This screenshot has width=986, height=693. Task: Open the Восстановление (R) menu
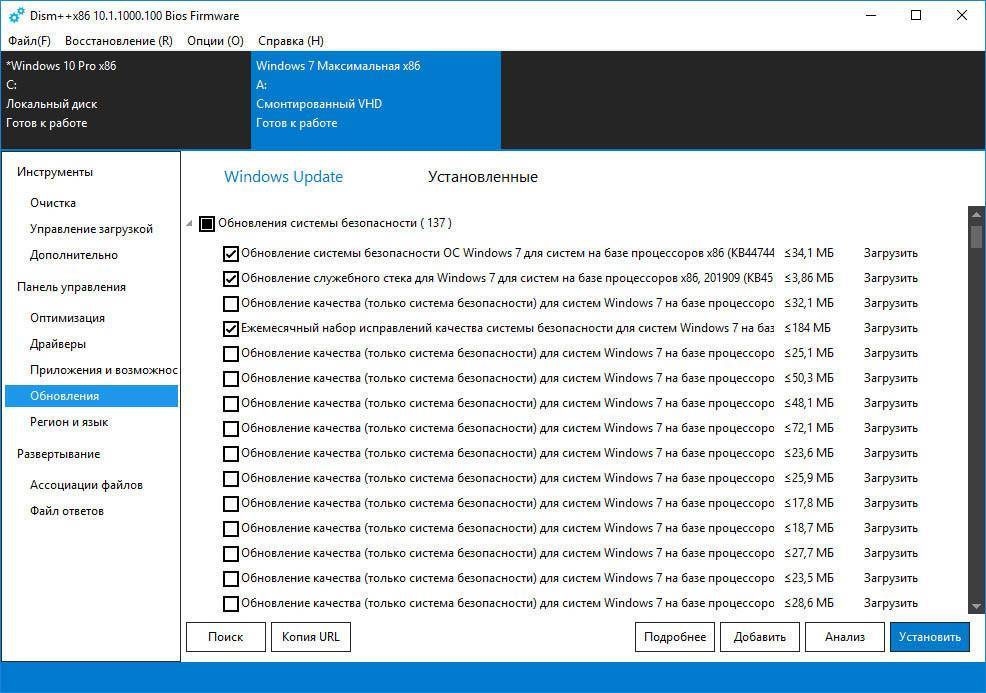118,41
